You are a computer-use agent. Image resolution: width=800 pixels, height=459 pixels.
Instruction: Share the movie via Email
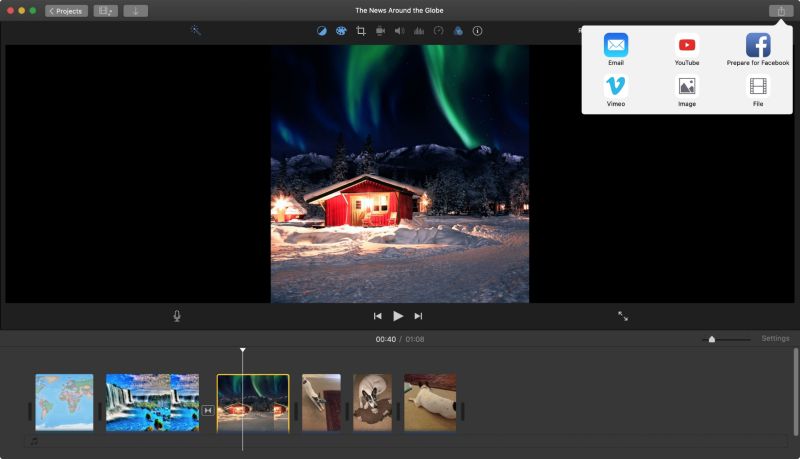[x=616, y=46]
